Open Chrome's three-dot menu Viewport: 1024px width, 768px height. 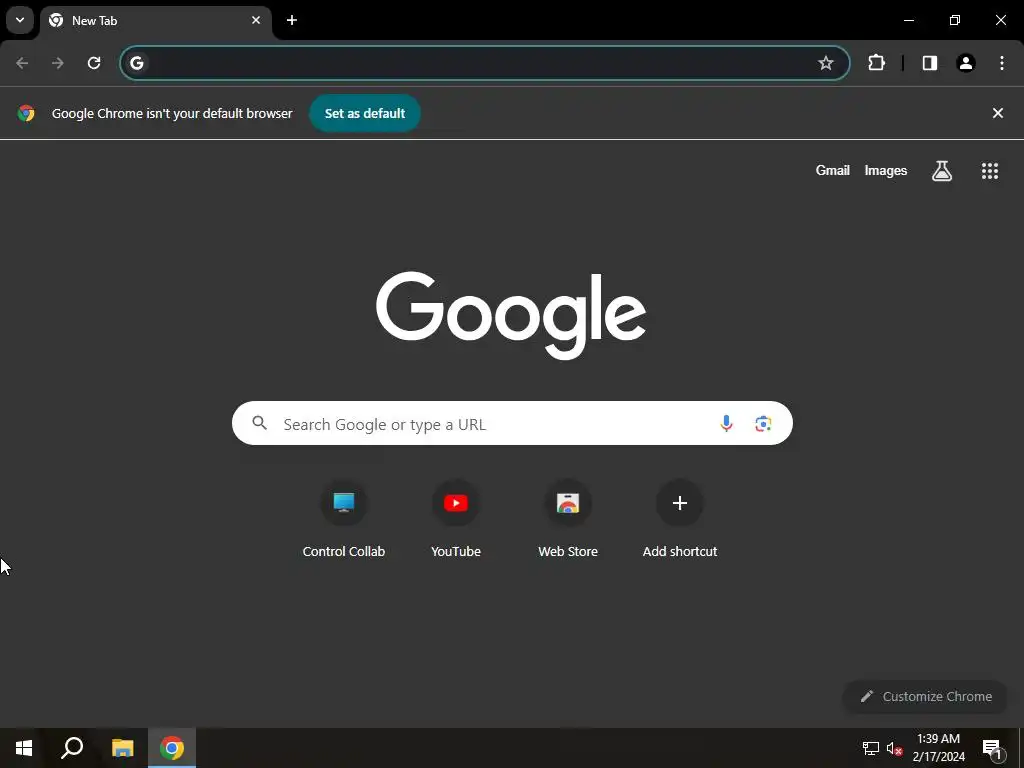pyautogui.click(x=1002, y=63)
